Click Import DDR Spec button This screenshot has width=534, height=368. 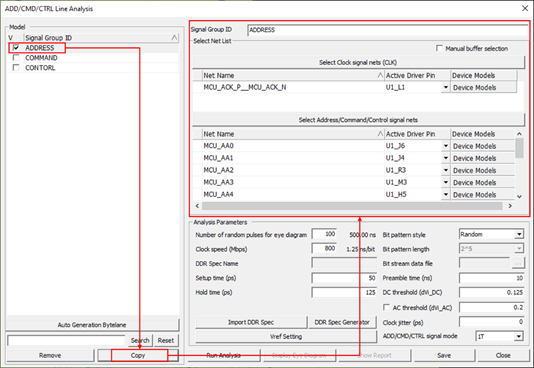pyautogui.click(x=251, y=322)
